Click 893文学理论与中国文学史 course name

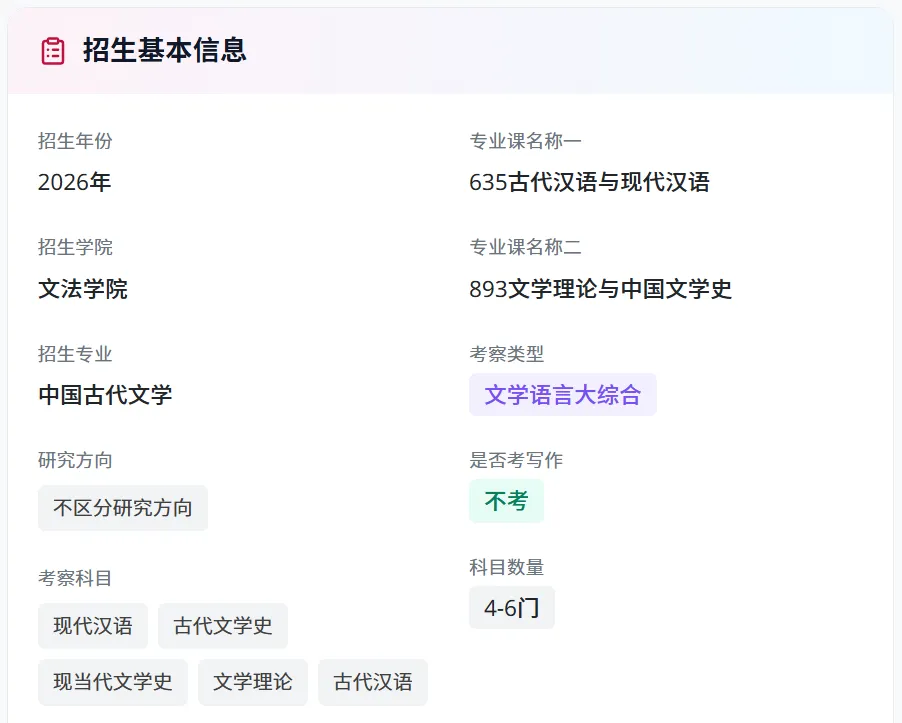point(600,289)
